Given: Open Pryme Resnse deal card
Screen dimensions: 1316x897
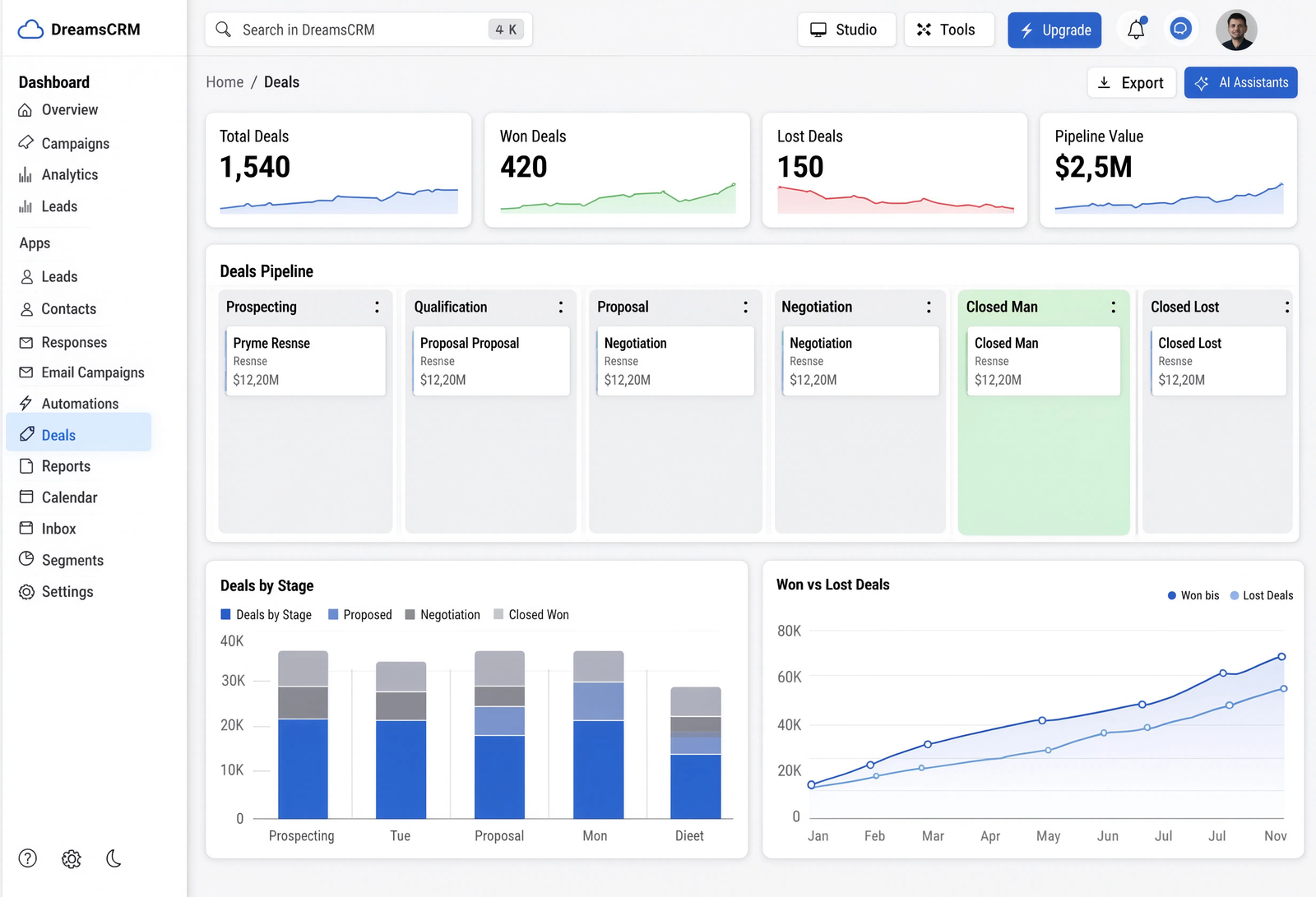Looking at the screenshot, I should tap(305, 361).
